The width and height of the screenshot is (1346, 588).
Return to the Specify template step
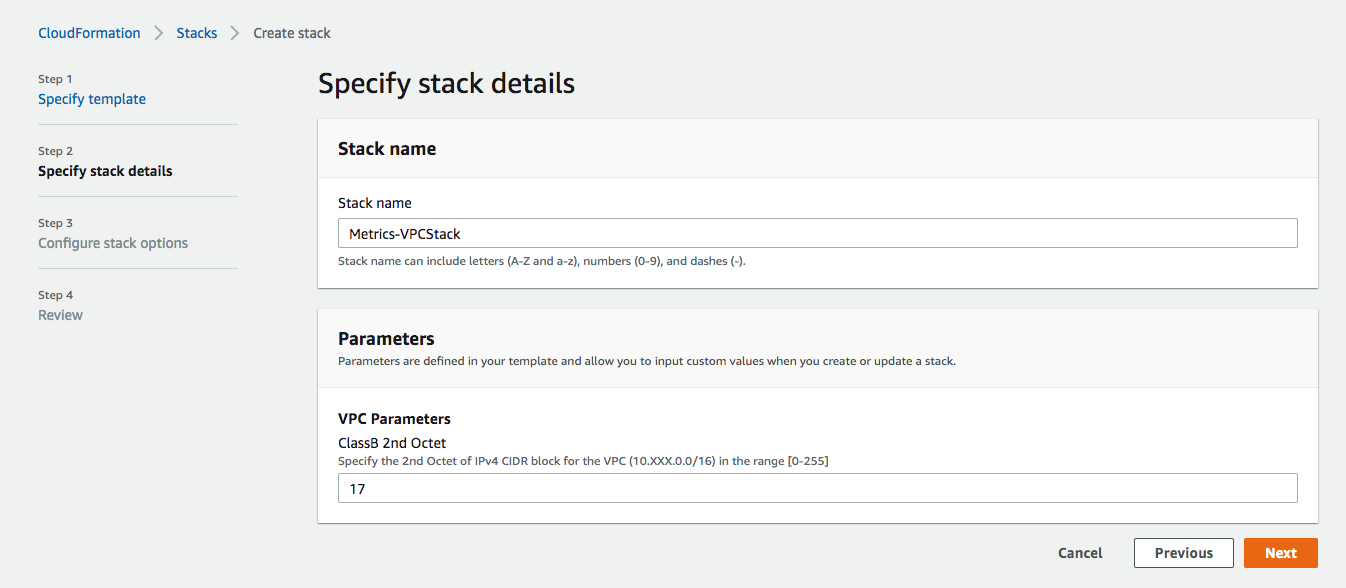point(92,99)
